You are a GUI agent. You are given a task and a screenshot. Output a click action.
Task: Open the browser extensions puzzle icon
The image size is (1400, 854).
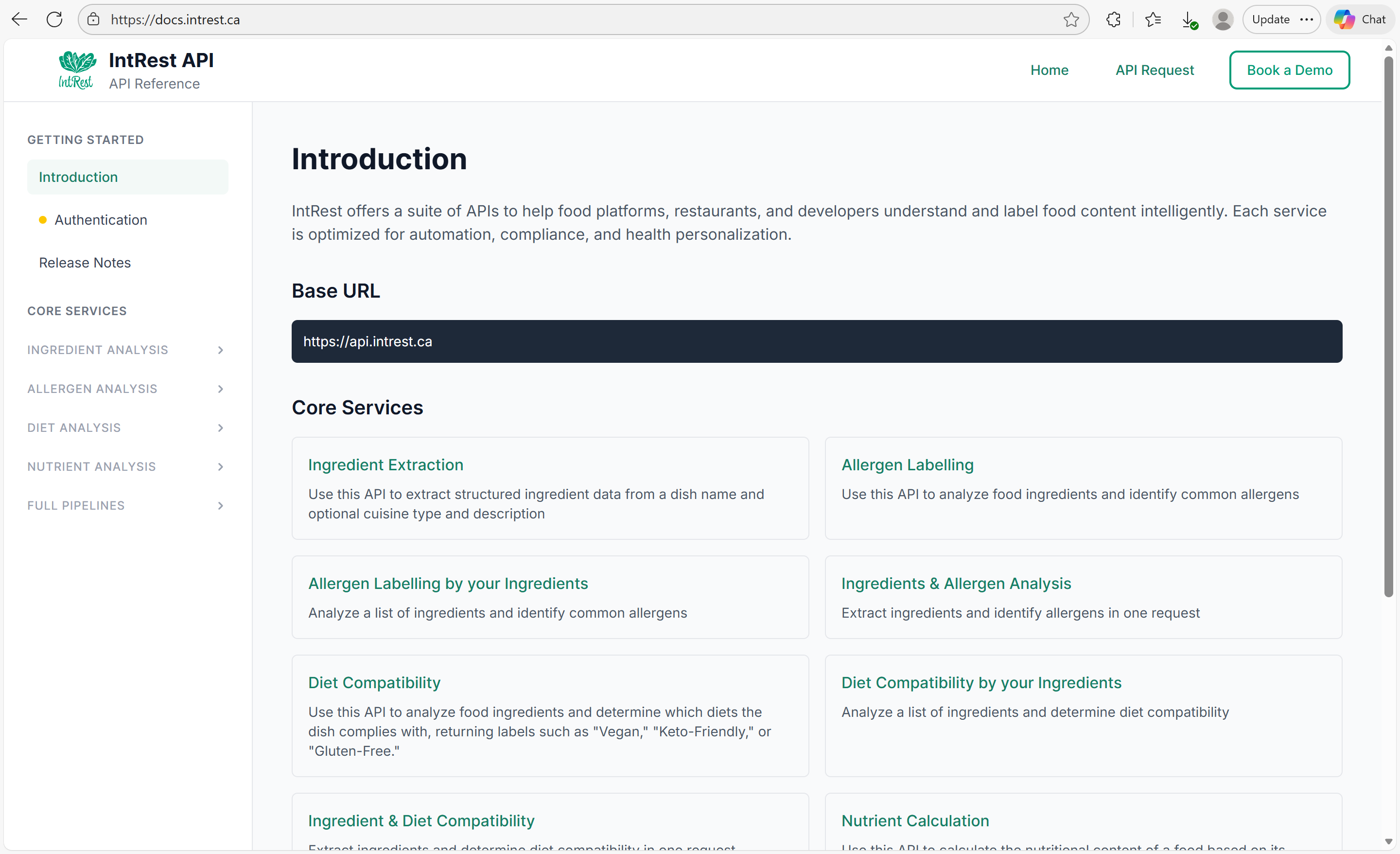(1113, 19)
